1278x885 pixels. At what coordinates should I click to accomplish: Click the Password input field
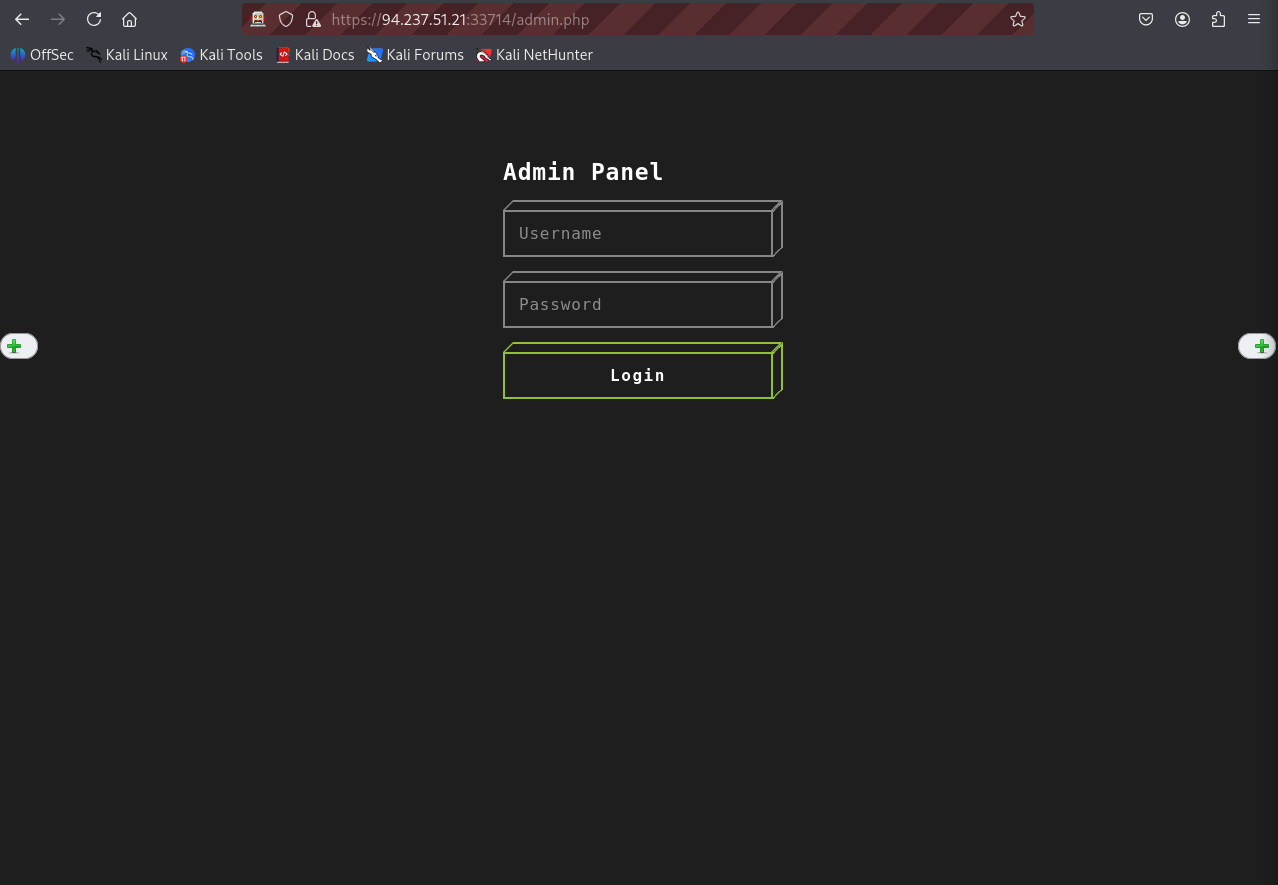point(638,305)
